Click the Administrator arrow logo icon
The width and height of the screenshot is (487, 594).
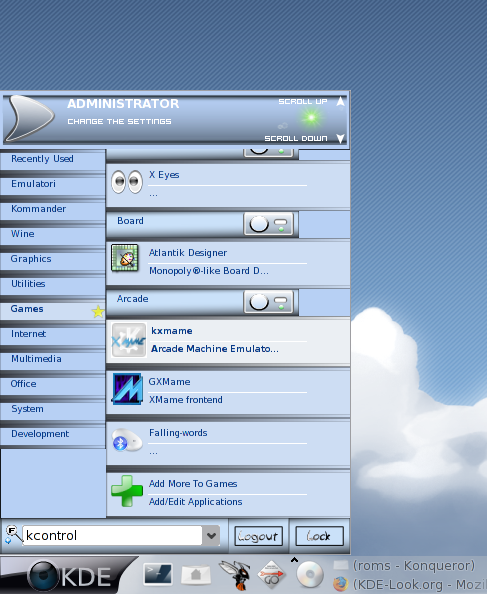tap(31, 118)
